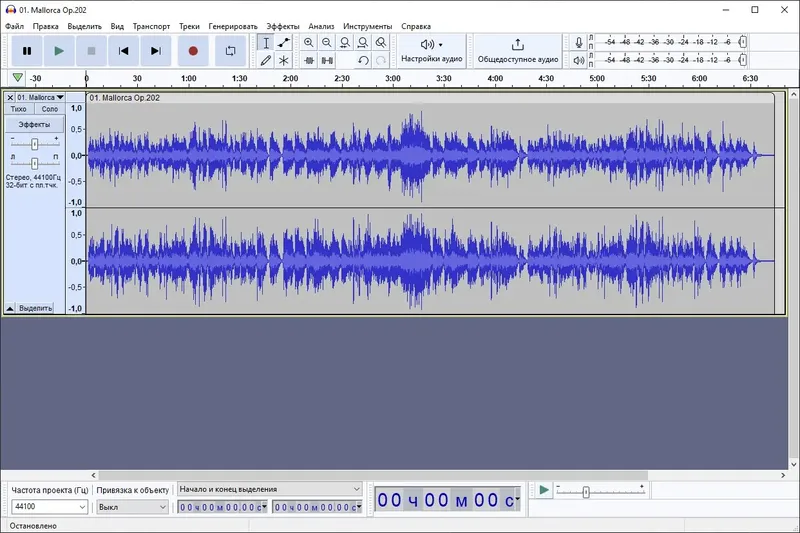Viewport: 800px width, 533px height.
Task: Click the Record button
Action: (193, 51)
